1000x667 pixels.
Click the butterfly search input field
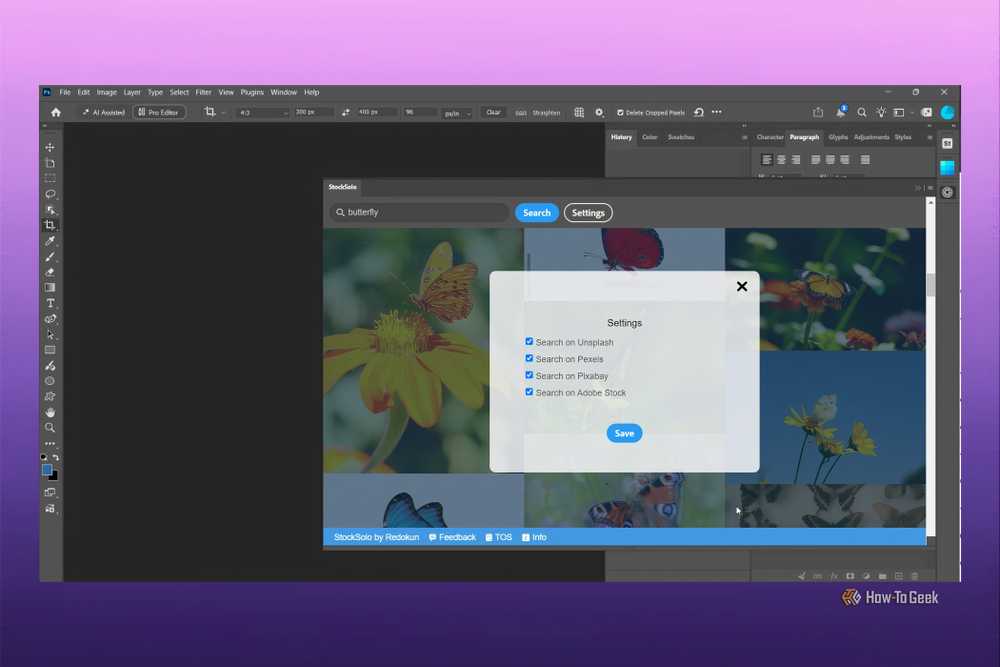coord(420,212)
